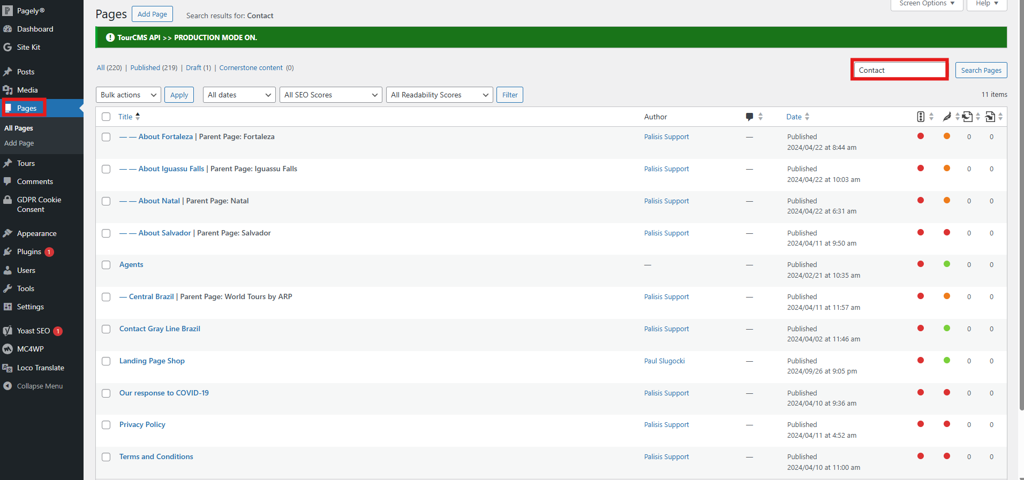Check the About Iguassu Falls row checkbox
The image size is (1024, 480).
click(x=106, y=169)
